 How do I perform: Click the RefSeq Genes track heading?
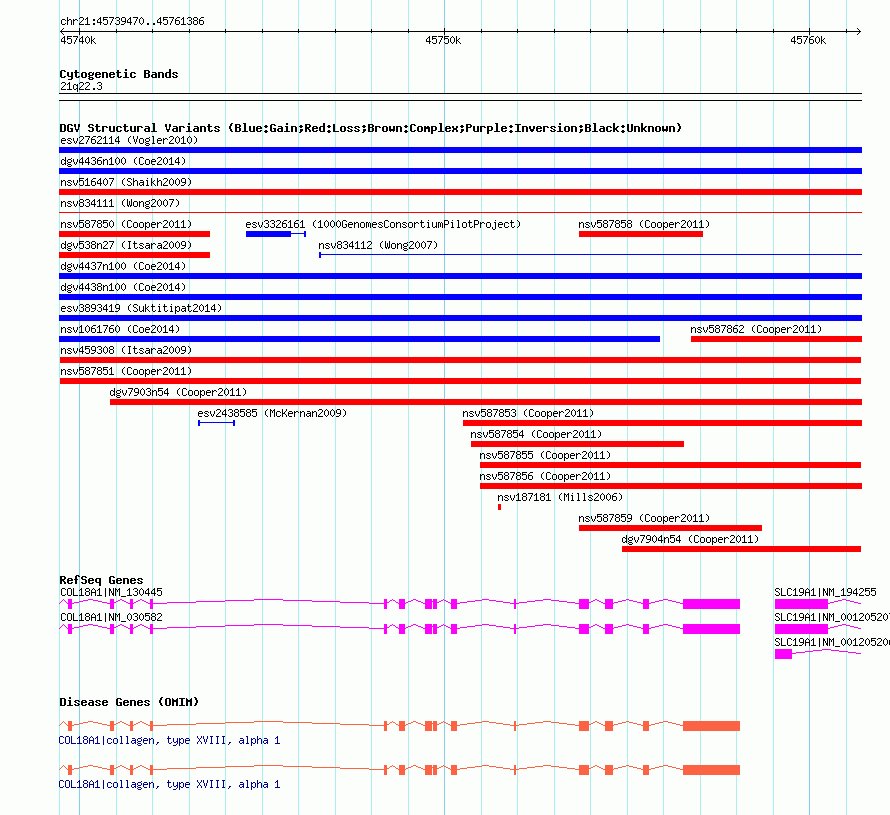[x=101, y=580]
